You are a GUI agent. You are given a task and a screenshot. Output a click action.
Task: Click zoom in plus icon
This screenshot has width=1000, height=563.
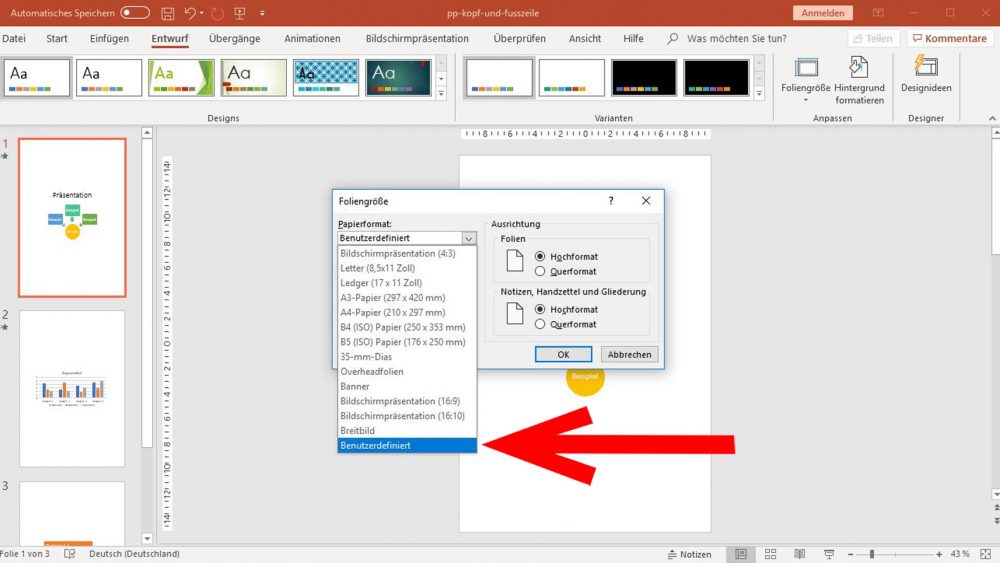click(939, 554)
